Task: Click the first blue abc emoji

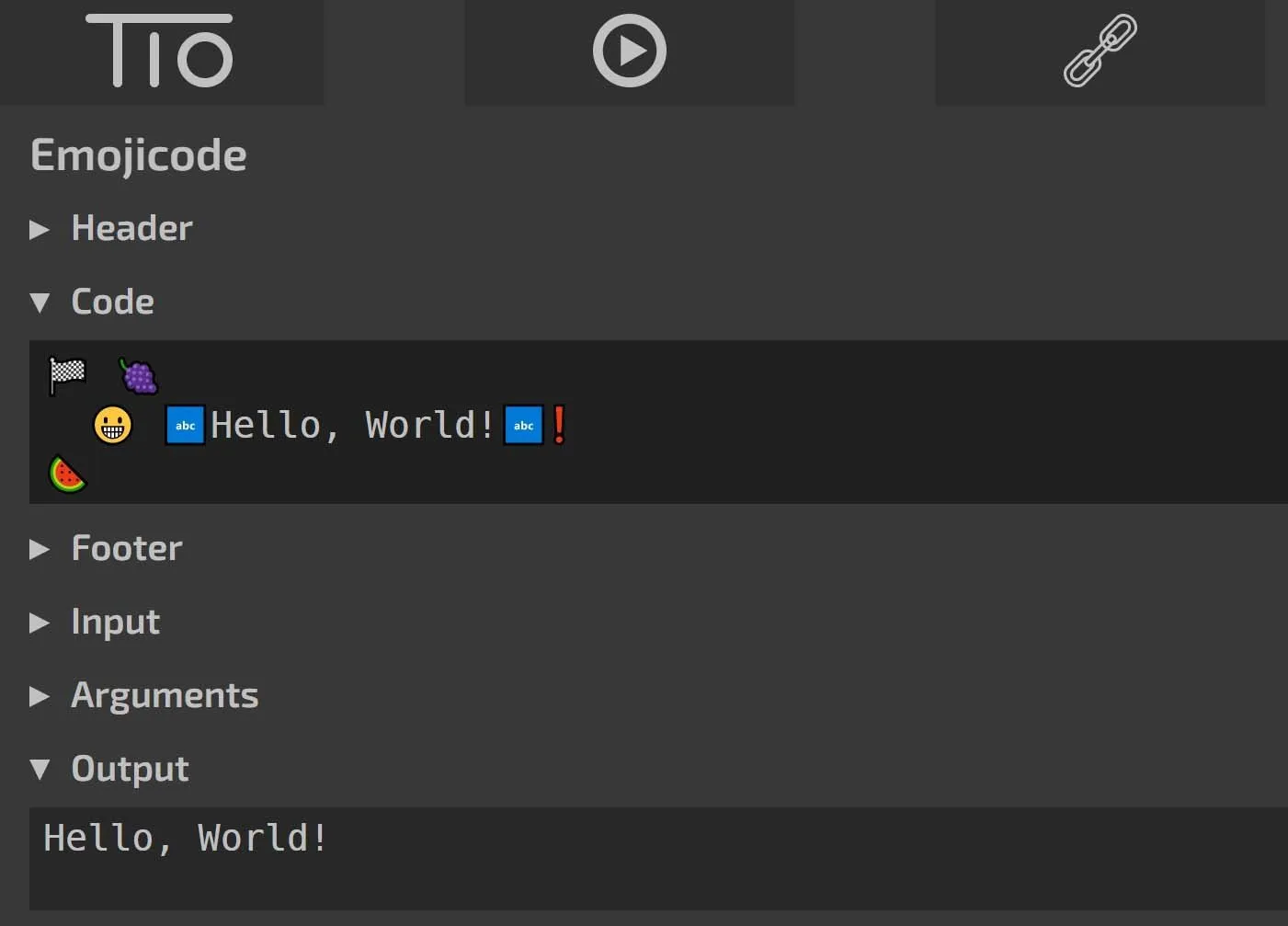Action: (185, 425)
